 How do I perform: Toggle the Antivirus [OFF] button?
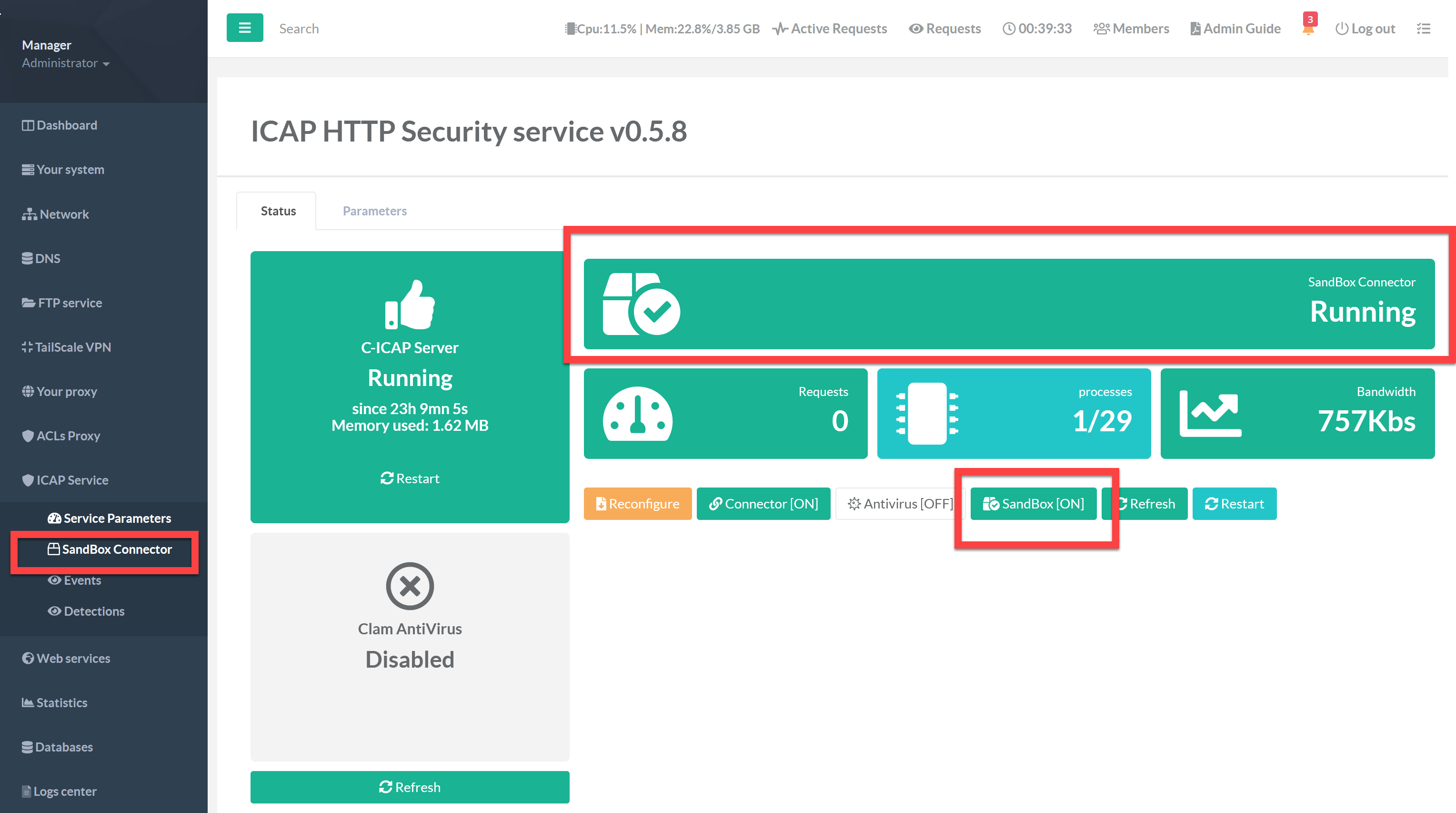coord(900,503)
